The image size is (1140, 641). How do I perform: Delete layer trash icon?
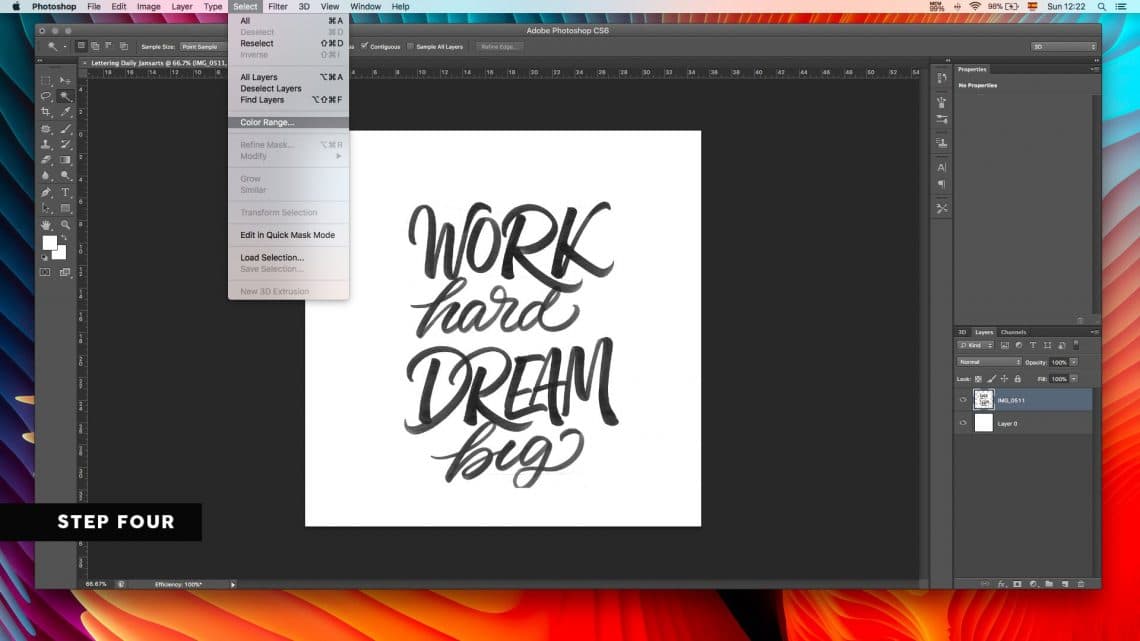pos(1081,584)
